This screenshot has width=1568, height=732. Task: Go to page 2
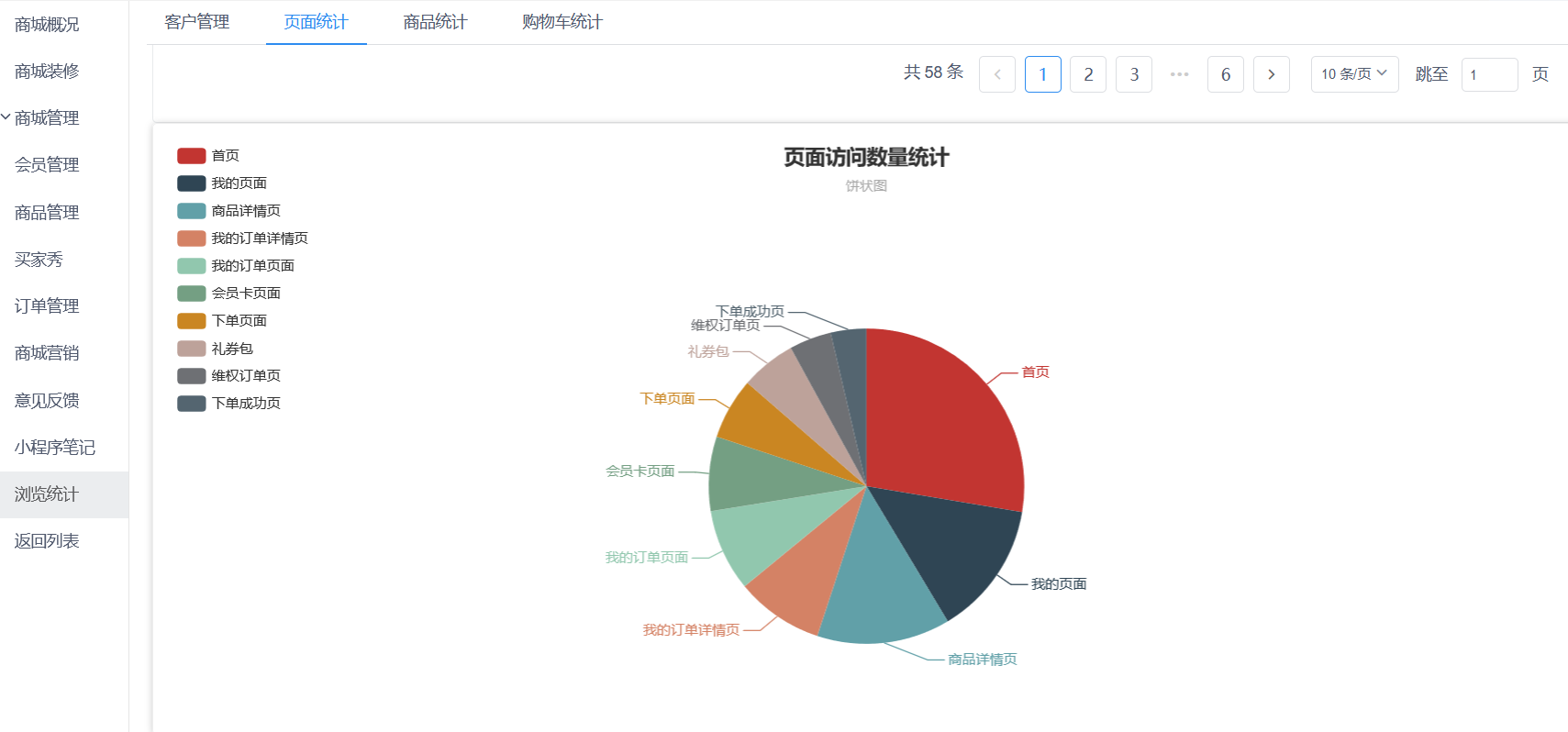[1088, 74]
